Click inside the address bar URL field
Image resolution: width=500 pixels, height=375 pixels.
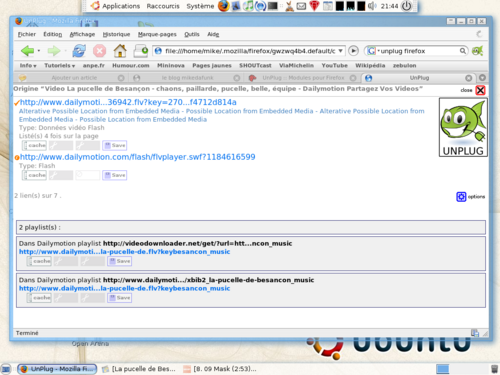250,51
